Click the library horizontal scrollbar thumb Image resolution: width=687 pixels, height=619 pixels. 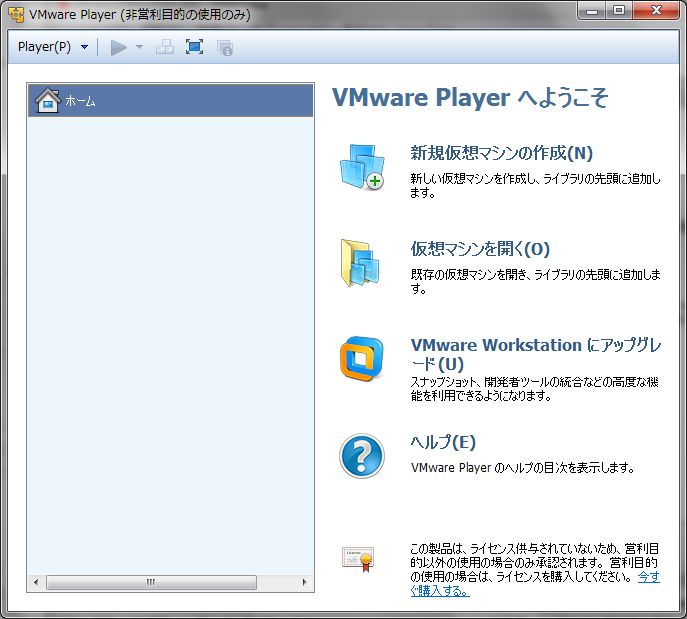coord(151,582)
